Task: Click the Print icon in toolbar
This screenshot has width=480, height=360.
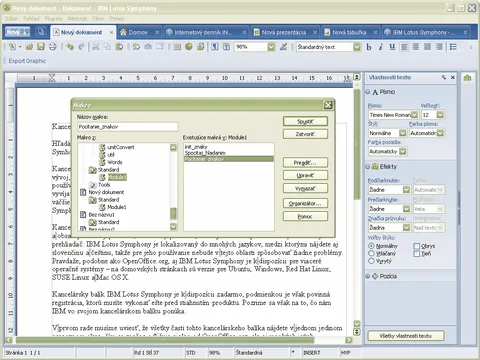Action: (53, 47)
